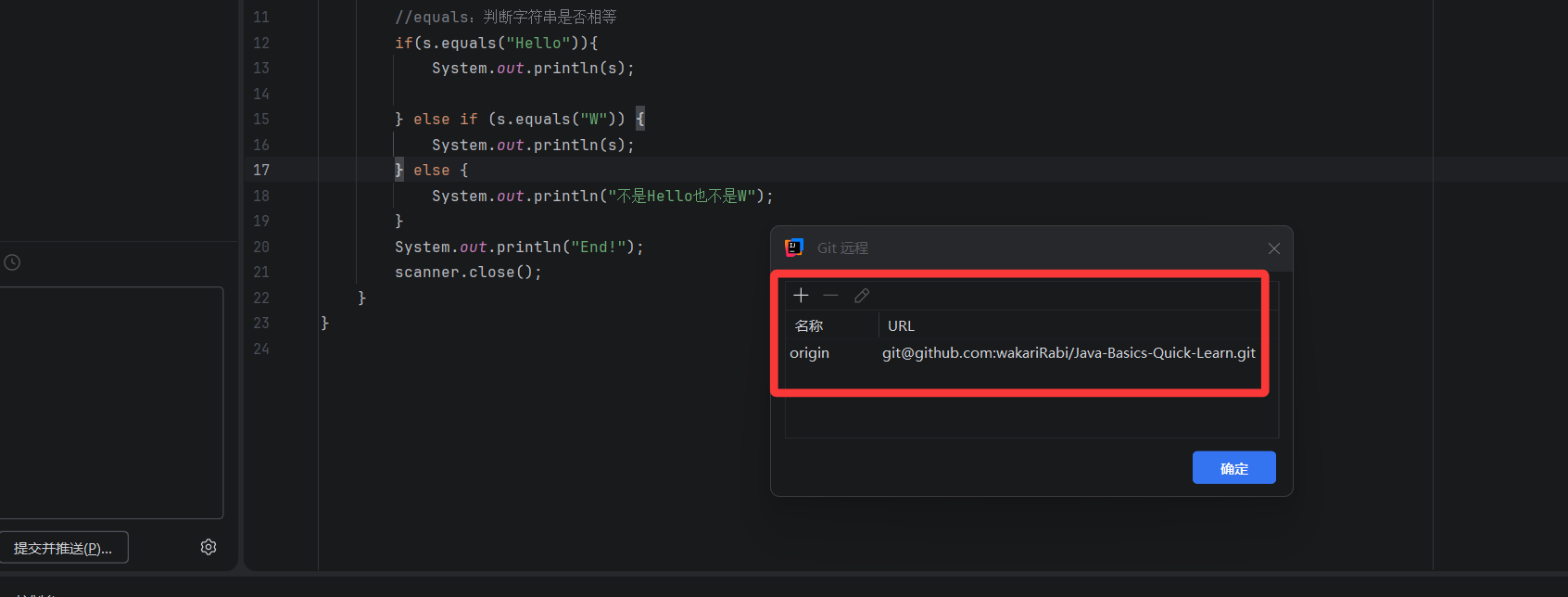Add a new Git remote with plus icon
This screenshot has height=597, width=1568.
pos(802,296)
